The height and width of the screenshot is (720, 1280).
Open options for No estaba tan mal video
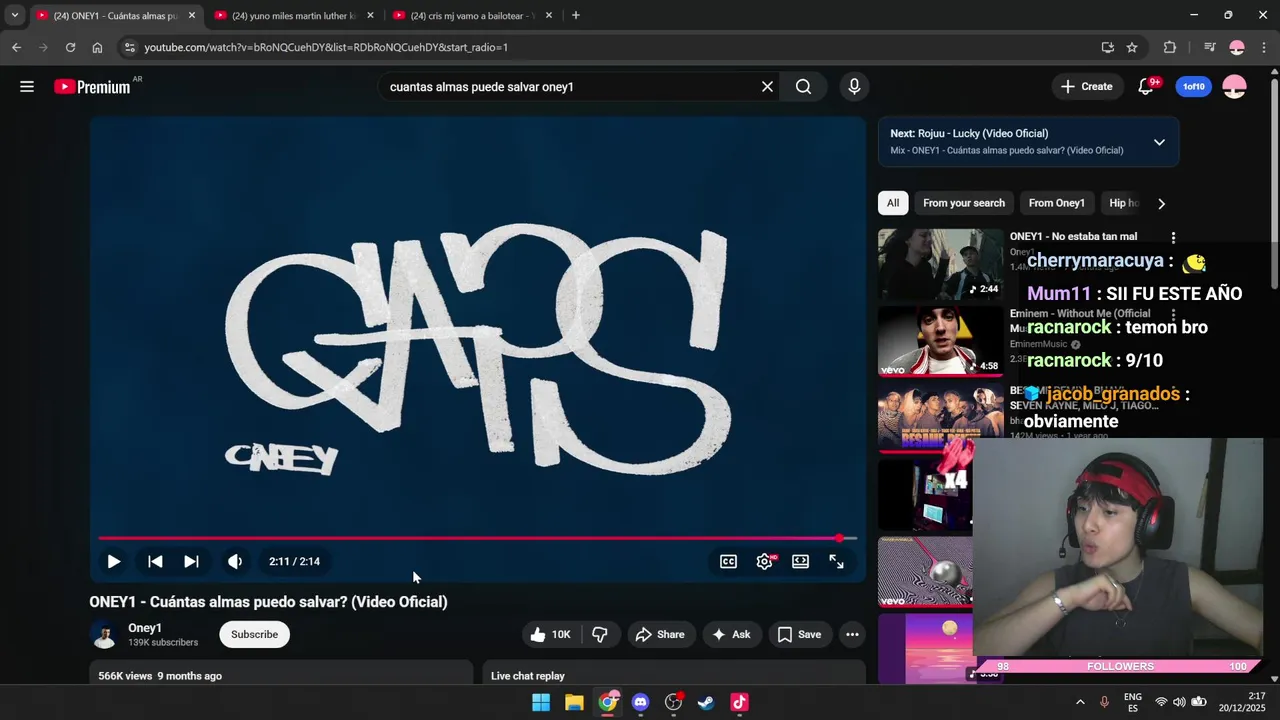tap(1173, 238)
